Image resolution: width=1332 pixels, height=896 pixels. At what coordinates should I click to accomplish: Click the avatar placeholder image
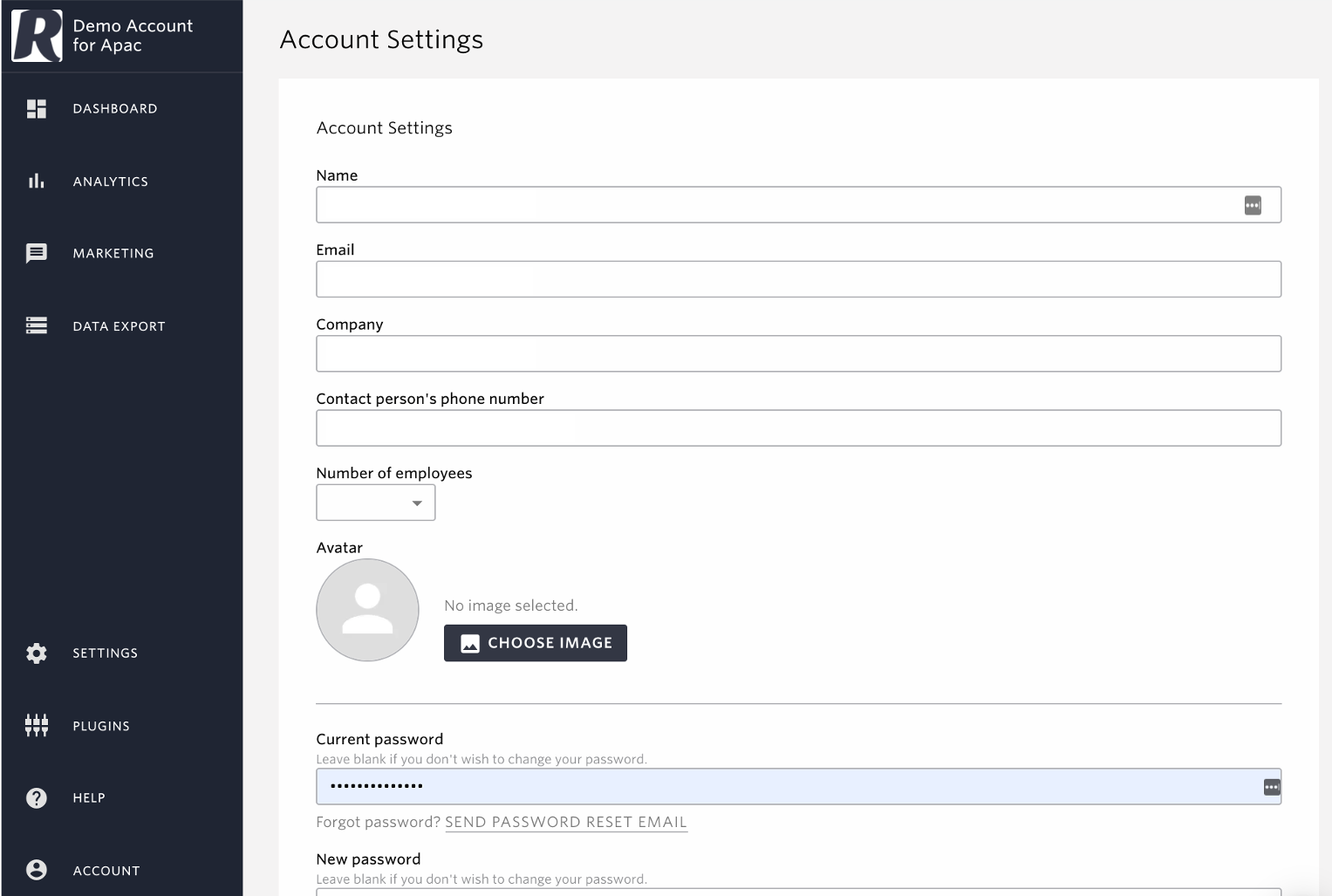(367, 610)
